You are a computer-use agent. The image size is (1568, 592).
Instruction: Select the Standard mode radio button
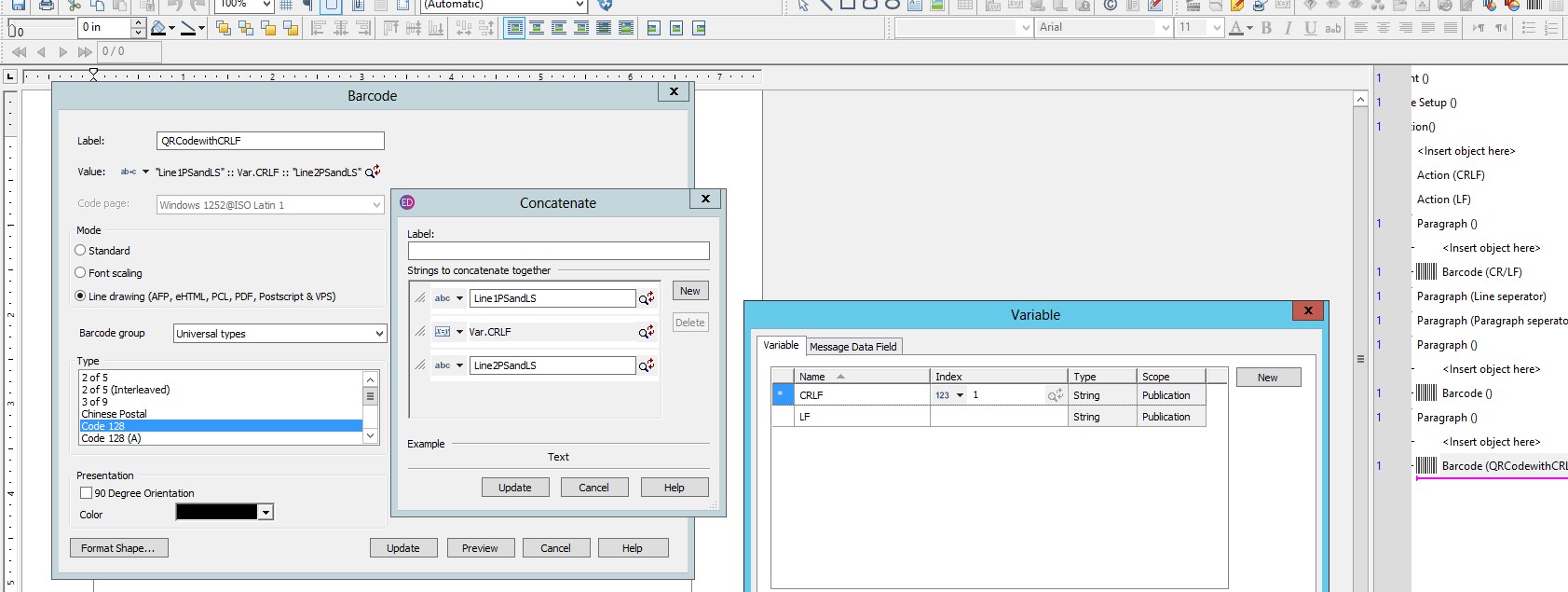point(80,251)
